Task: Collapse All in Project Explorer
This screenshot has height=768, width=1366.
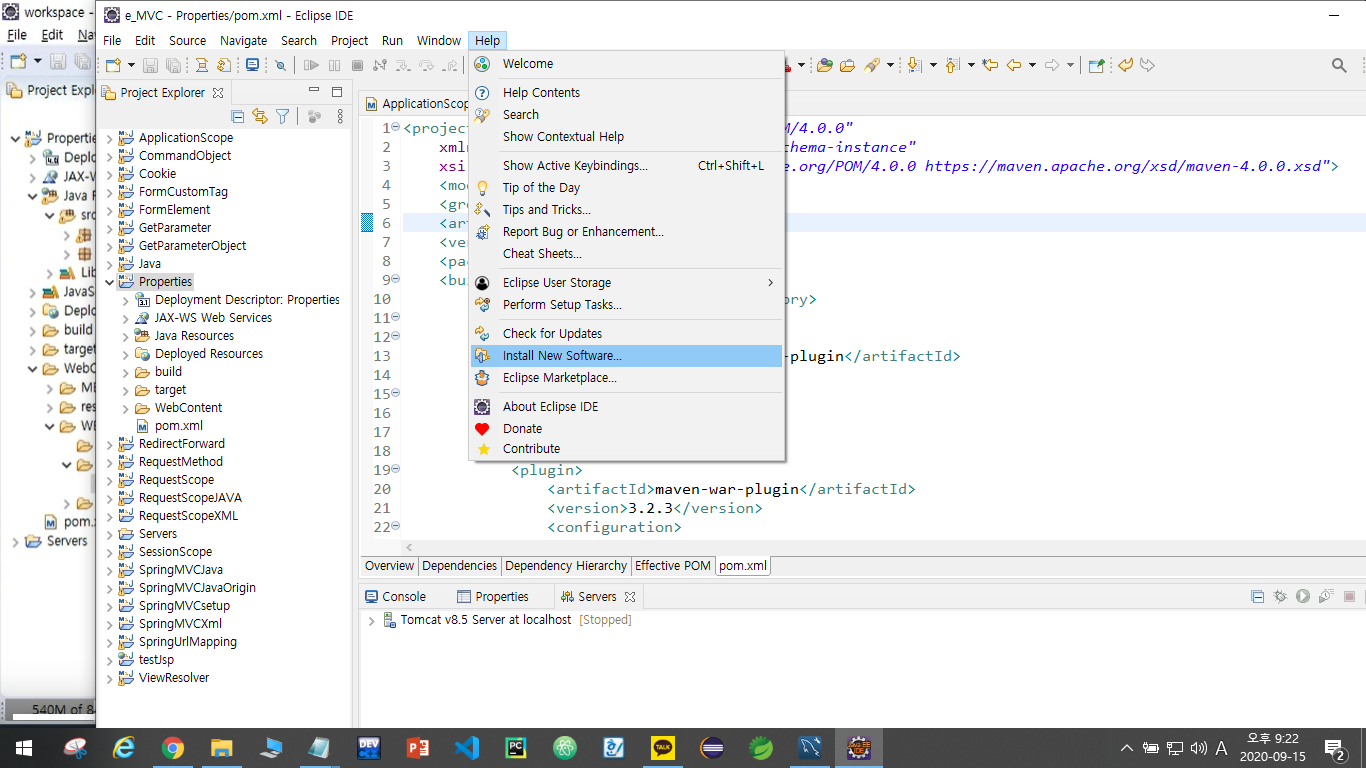Action: [238, 117]
